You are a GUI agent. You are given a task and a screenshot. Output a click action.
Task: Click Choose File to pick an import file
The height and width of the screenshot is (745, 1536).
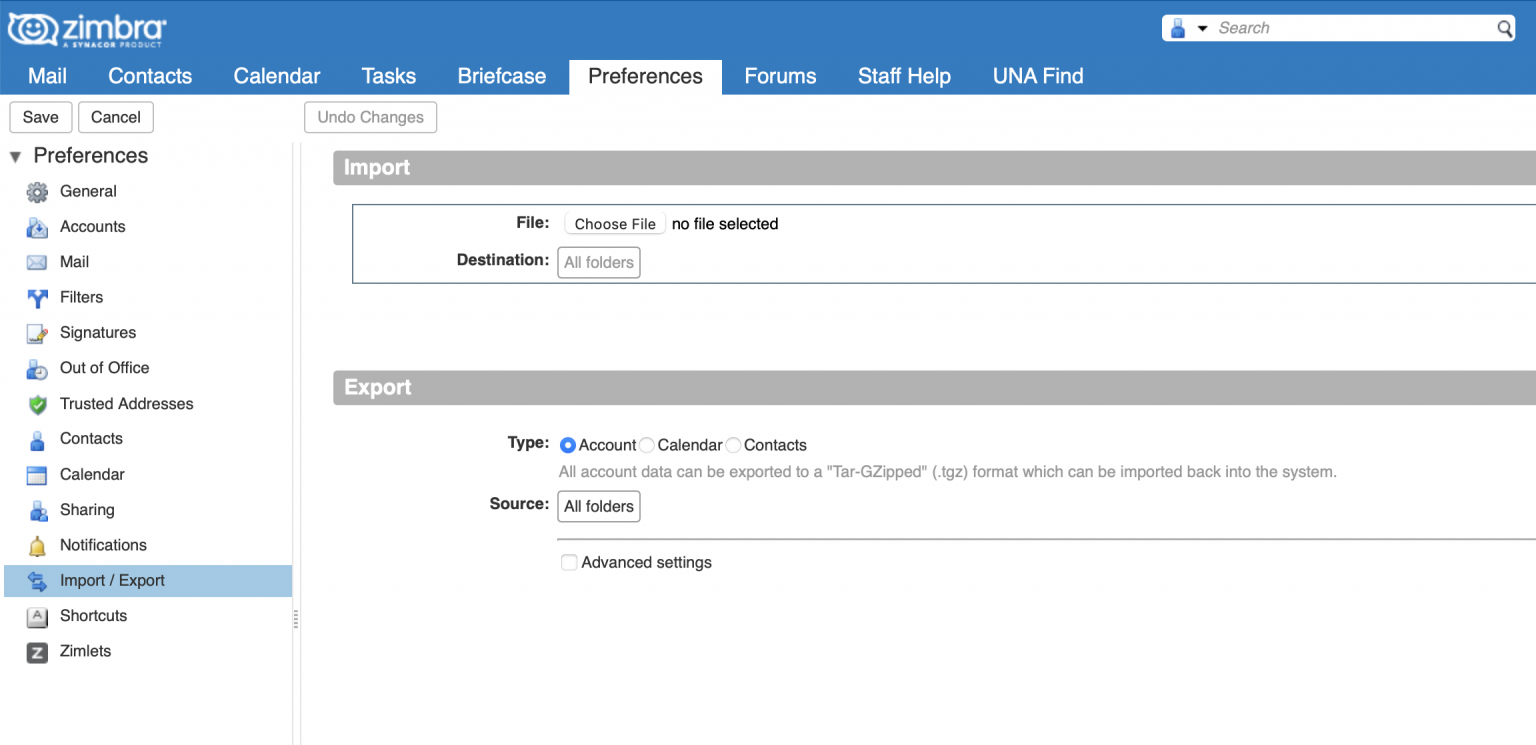point(614,223)
